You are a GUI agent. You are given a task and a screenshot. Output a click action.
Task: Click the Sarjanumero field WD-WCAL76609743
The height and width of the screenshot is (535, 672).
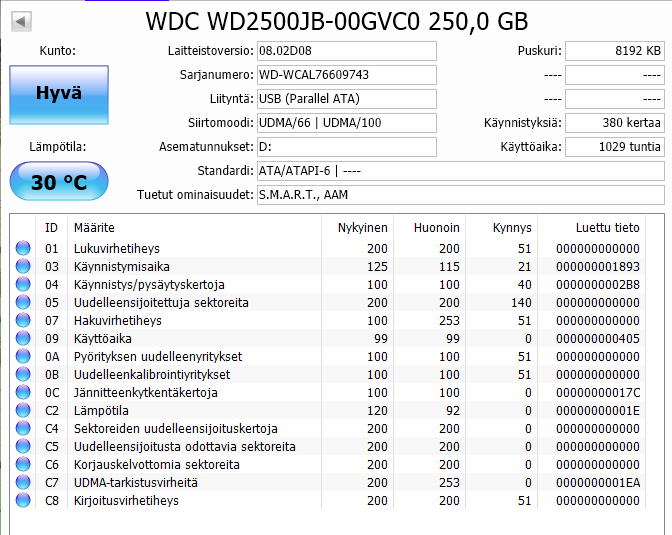tap(347, 75)
